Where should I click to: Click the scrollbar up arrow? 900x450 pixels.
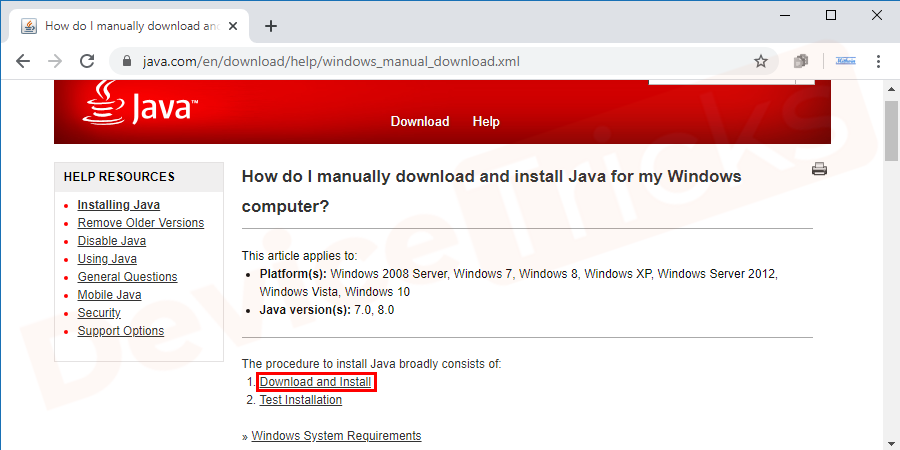coord(891,88)
